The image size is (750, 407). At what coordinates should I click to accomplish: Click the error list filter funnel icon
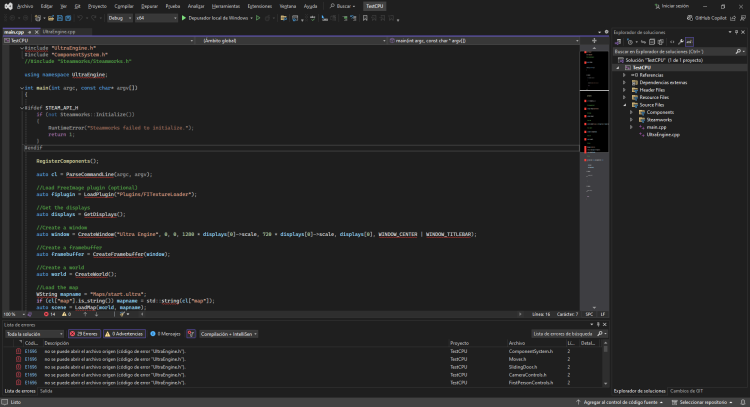click(x=191, y=334)
